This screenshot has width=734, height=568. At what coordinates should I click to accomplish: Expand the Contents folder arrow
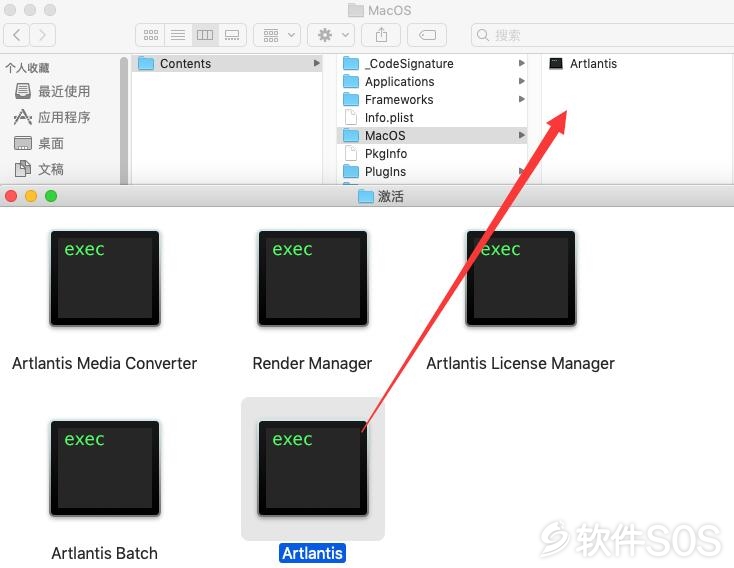coord(317,63)
